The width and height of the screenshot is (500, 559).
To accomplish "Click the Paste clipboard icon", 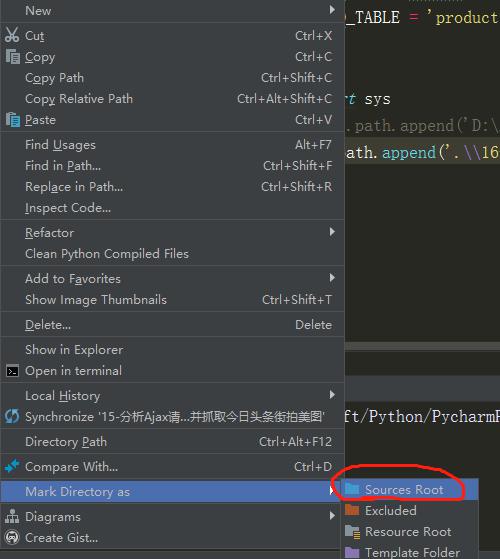I will (13, 120).
